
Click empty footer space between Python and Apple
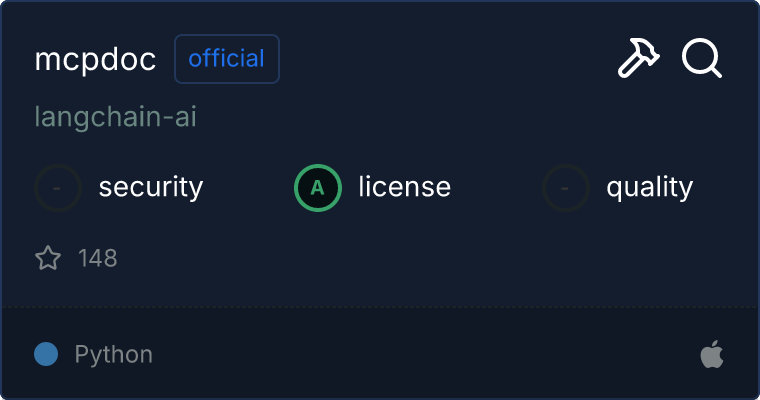tap(420, 354)
